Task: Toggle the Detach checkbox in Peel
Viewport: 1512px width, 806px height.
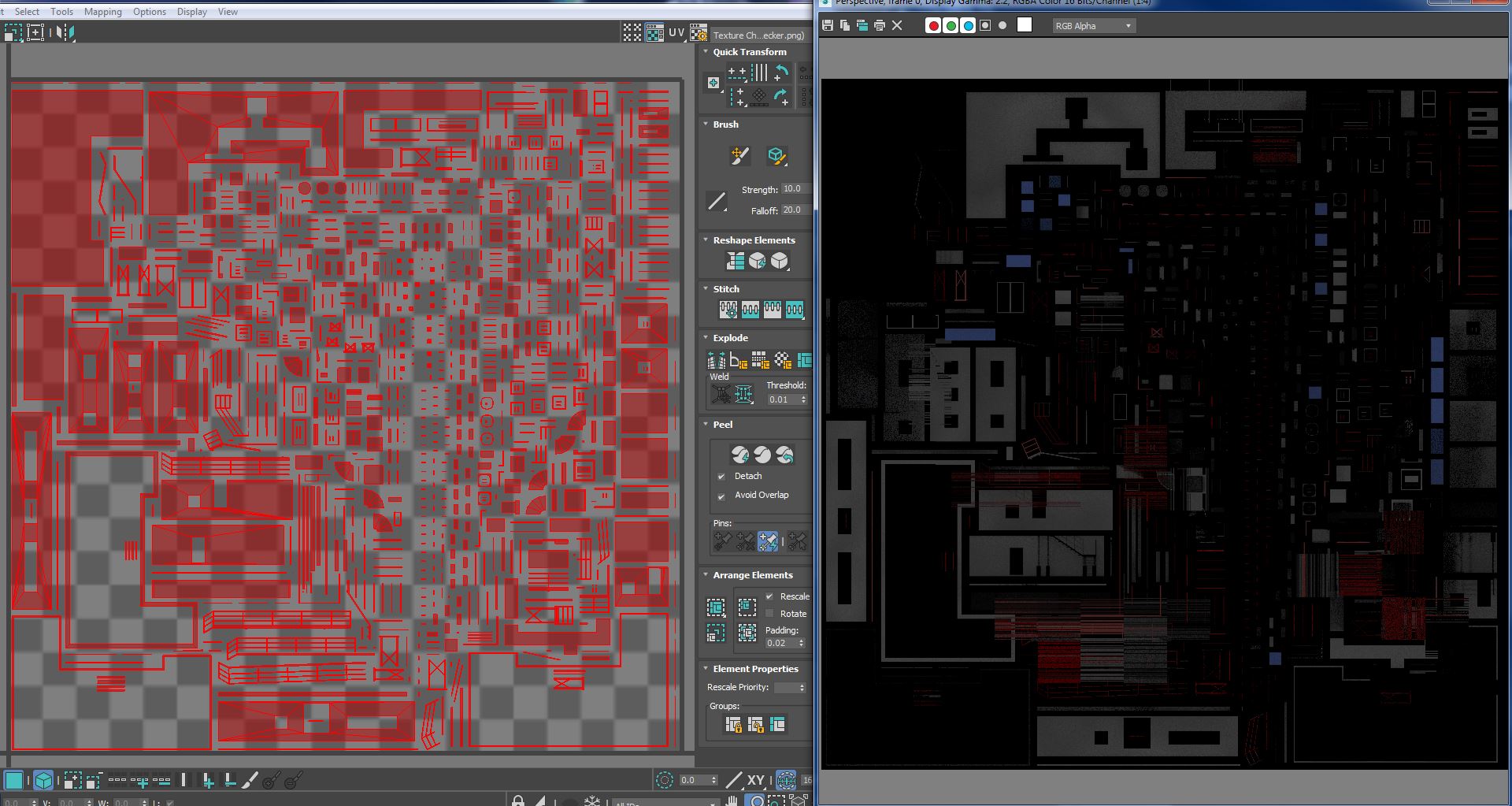Action: pos(721,477)
